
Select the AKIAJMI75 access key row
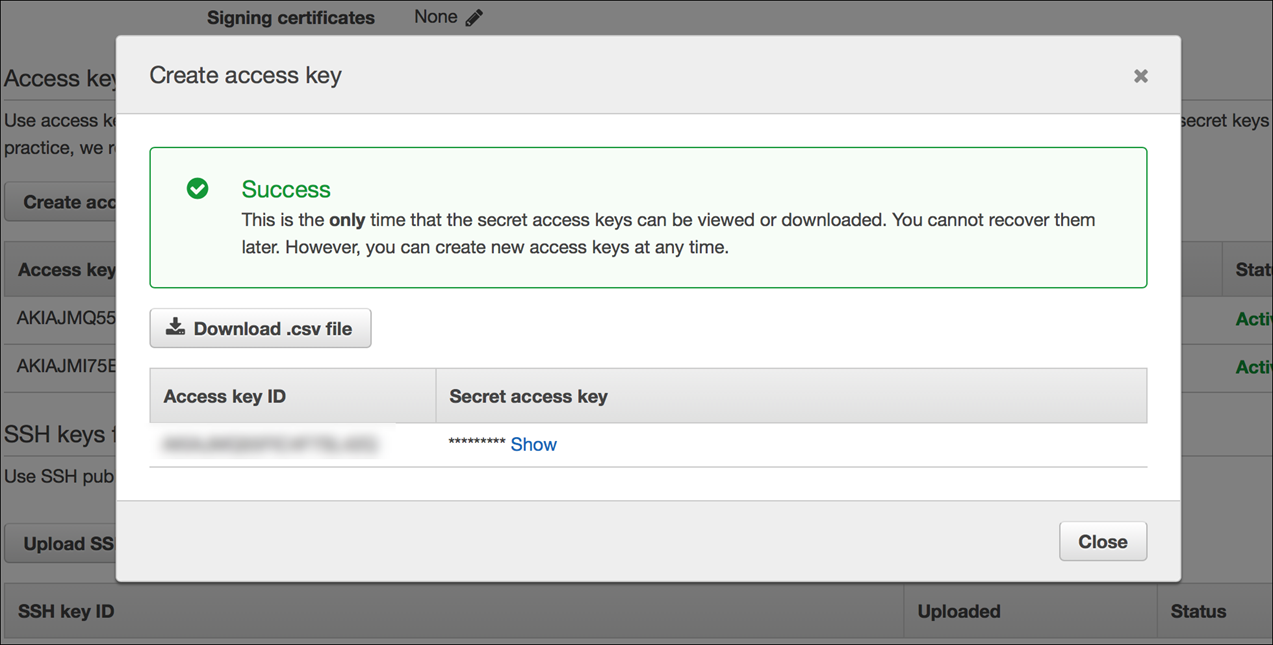(x=66, y=367)
